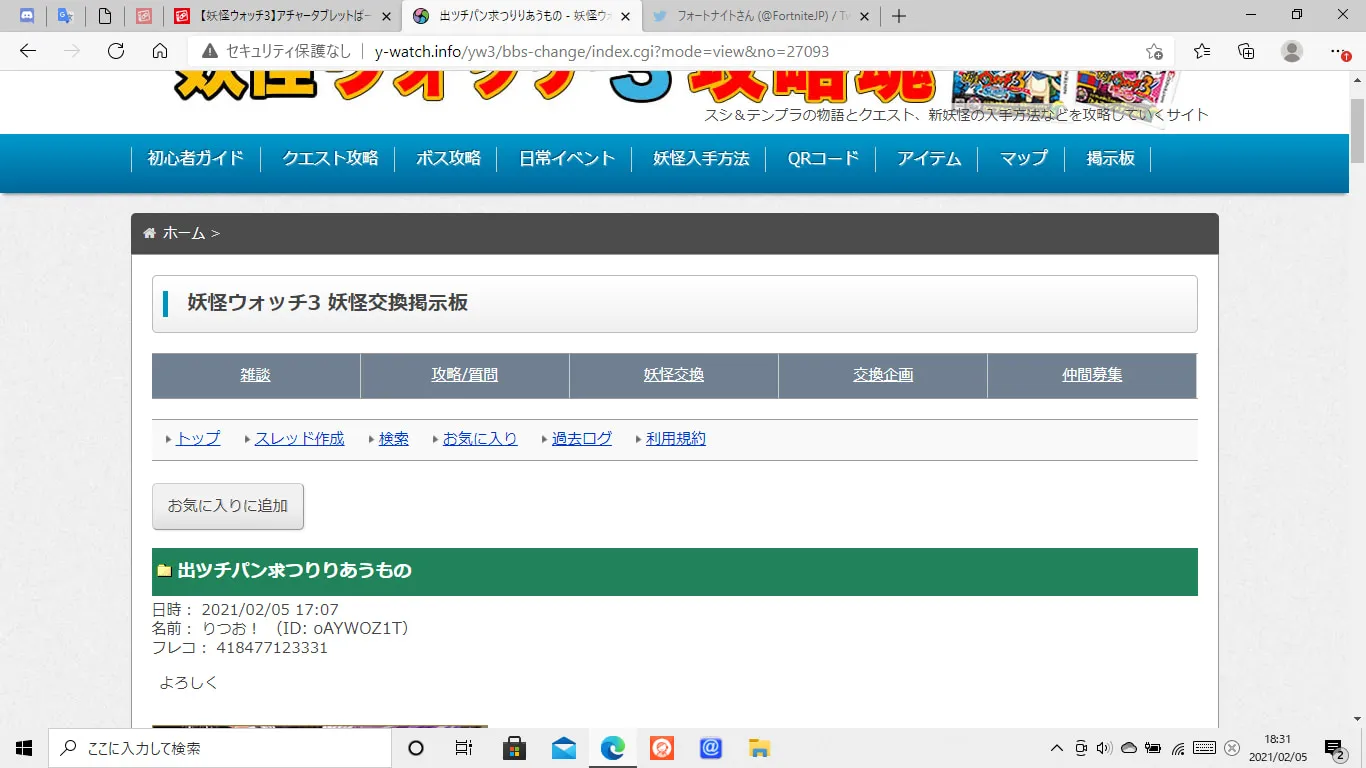The height and width of the screenshot is (768, 1366).
Task: View the セキュリティ保護なし site security warning
Action: tap(277, 51)
